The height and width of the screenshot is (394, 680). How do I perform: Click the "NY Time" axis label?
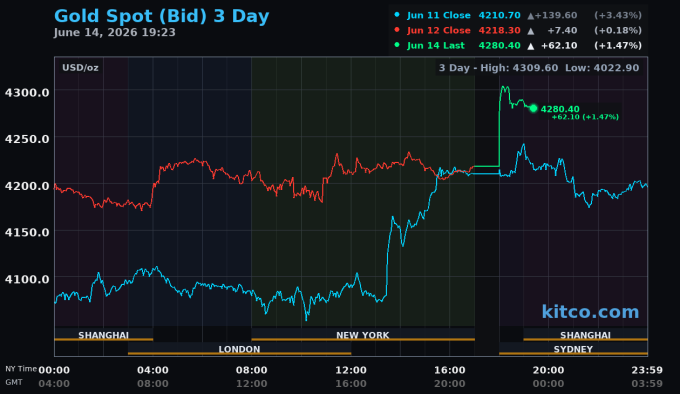pos(21,369)
